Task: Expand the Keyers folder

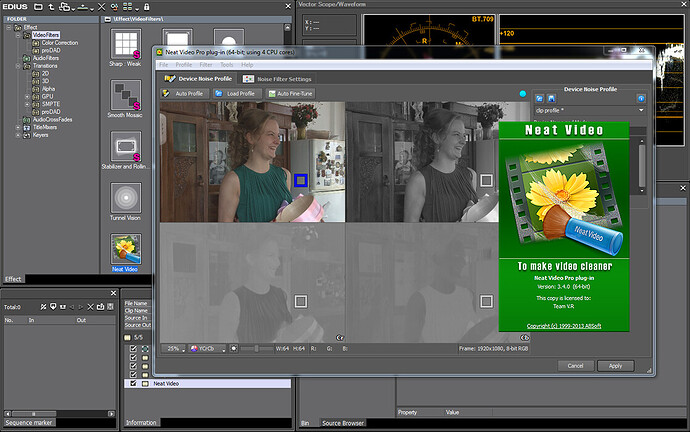Action: (18, 135)
